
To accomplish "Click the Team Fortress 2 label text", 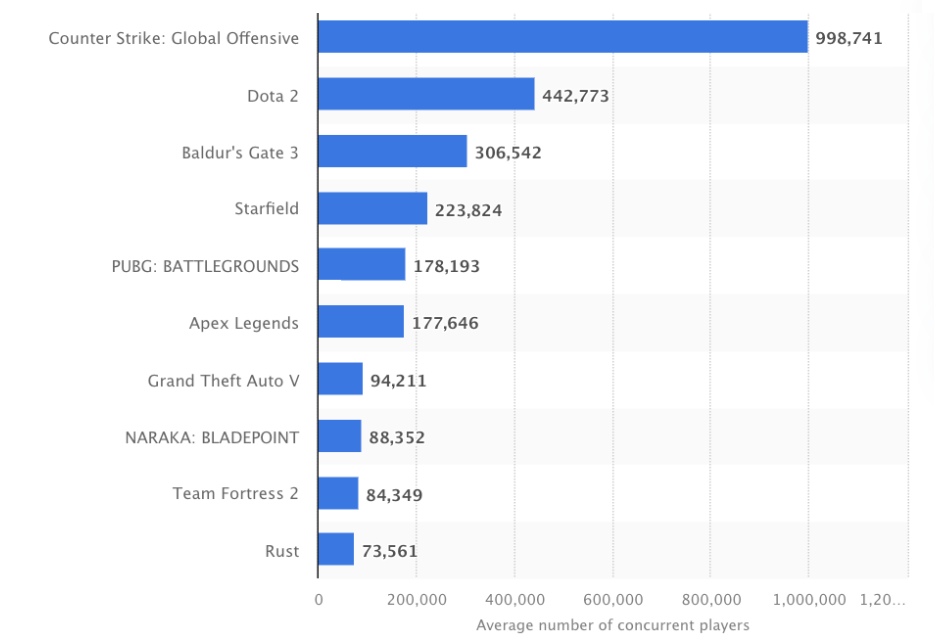I will 235,493.
